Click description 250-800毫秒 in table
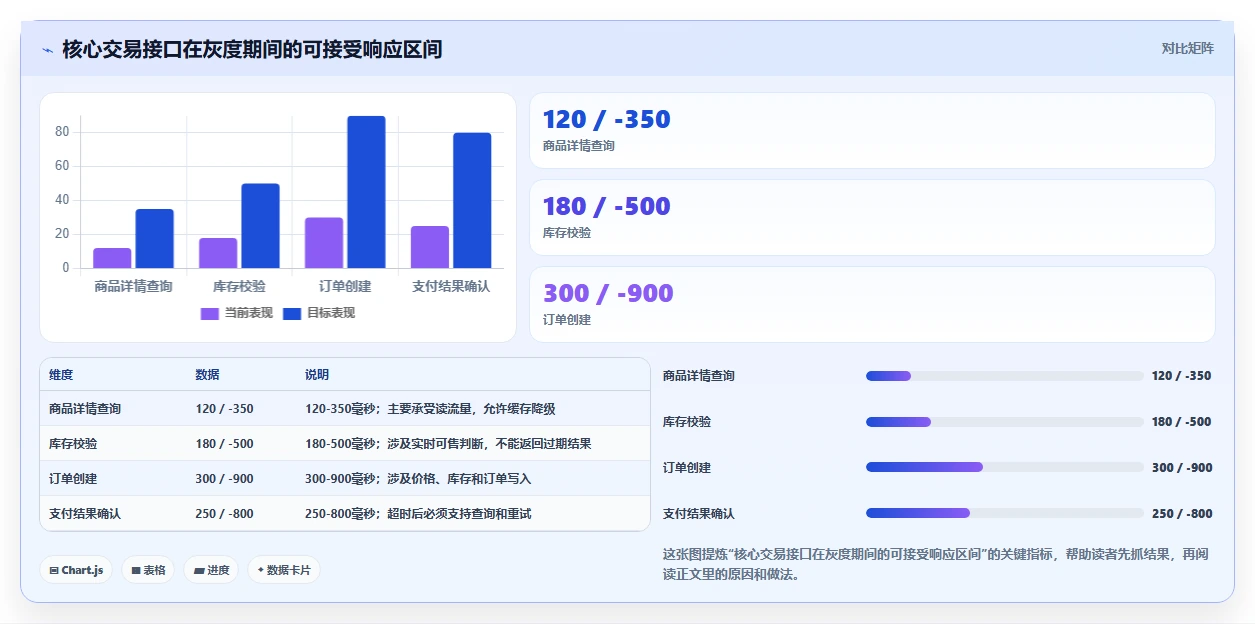 coord(418,514)
